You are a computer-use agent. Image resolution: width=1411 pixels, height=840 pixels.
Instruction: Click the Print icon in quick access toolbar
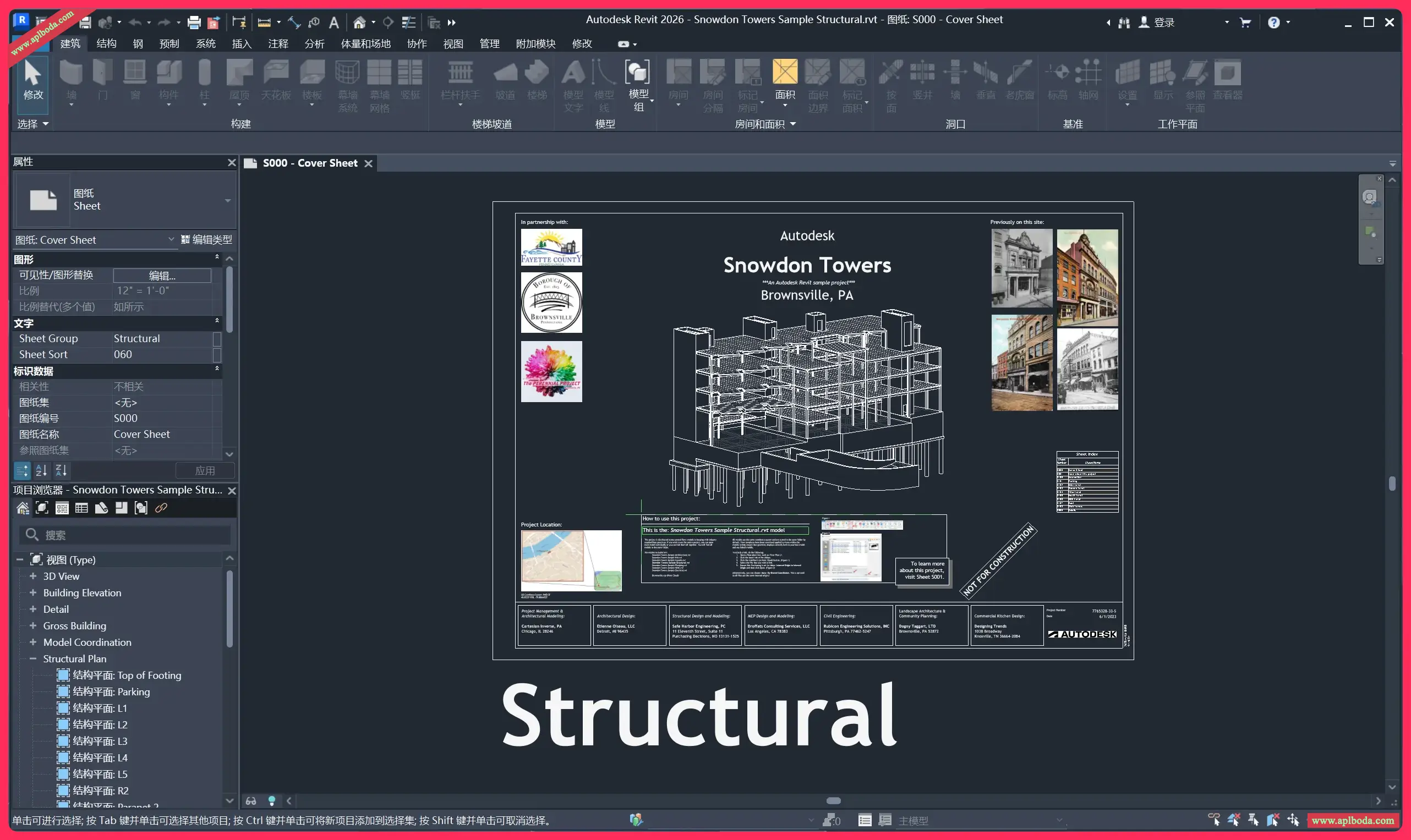[x=194, y=23]
